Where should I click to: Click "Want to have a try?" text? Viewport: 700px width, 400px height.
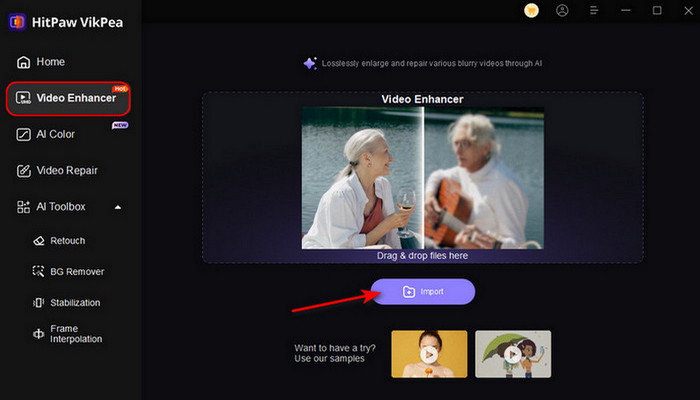coord(335,348)
